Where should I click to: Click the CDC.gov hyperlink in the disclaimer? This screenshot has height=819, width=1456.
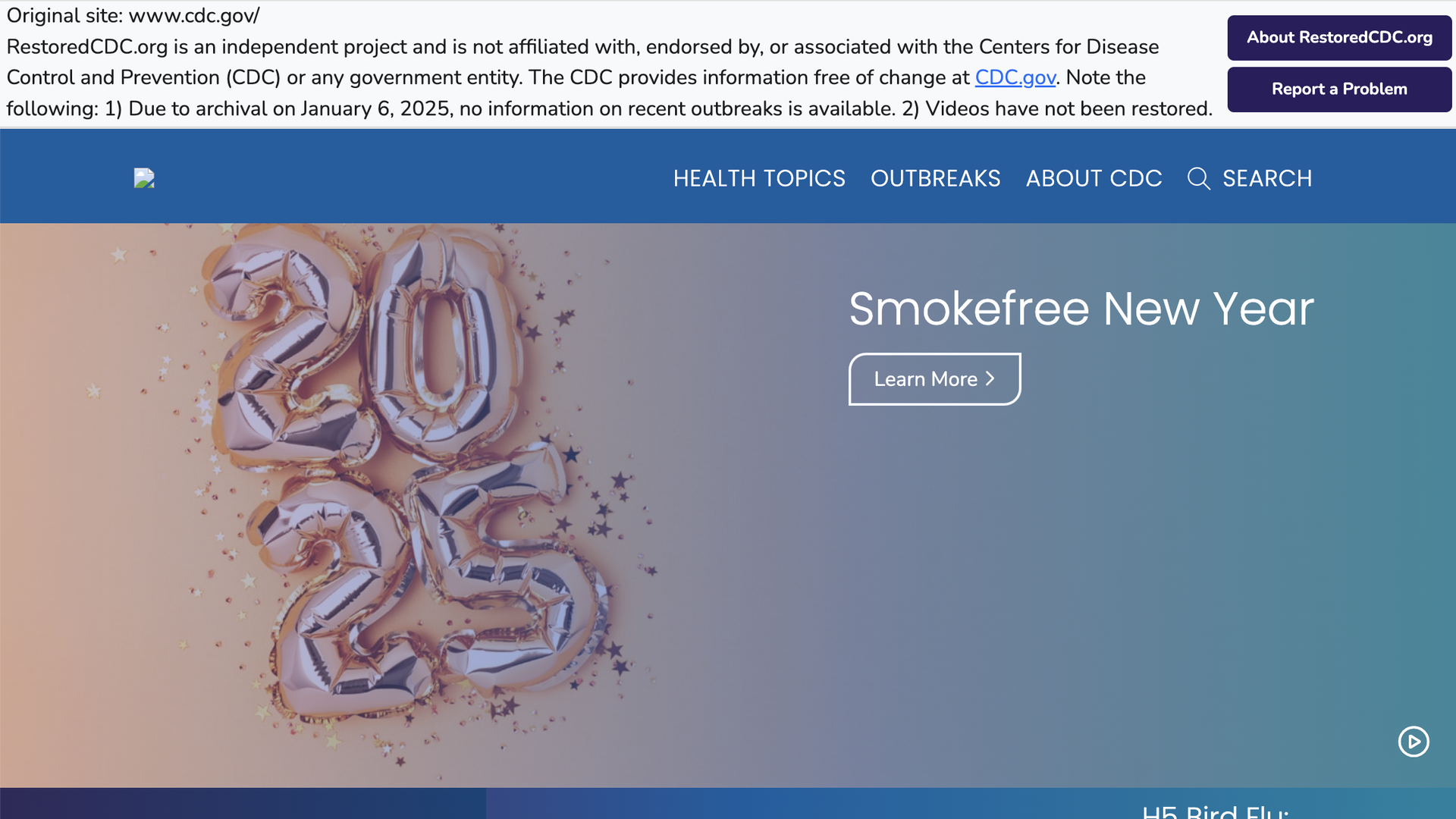coord(1015,77)
